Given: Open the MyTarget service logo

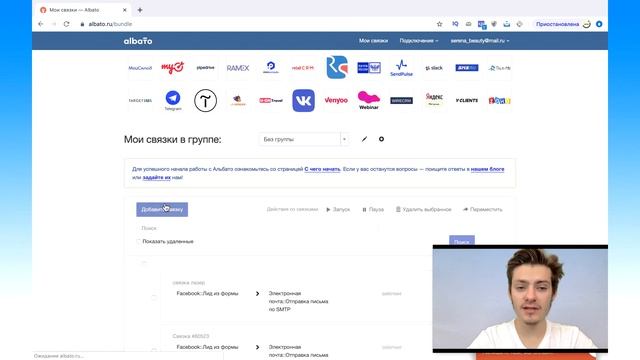Looking at the screenshot, I should 173,68.
